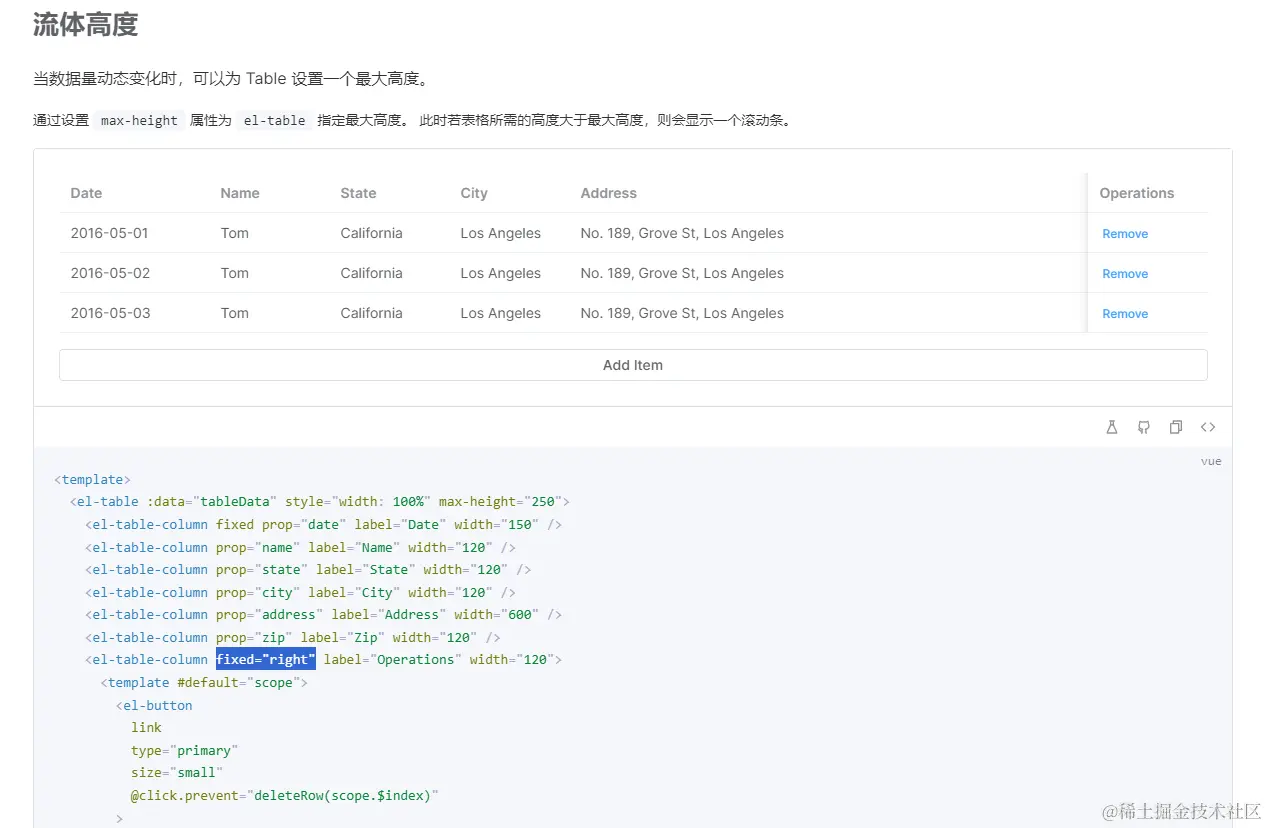Click the vue language label
The width and height of the screenshot is (1268, 828).
click(x=1211, y=461)
